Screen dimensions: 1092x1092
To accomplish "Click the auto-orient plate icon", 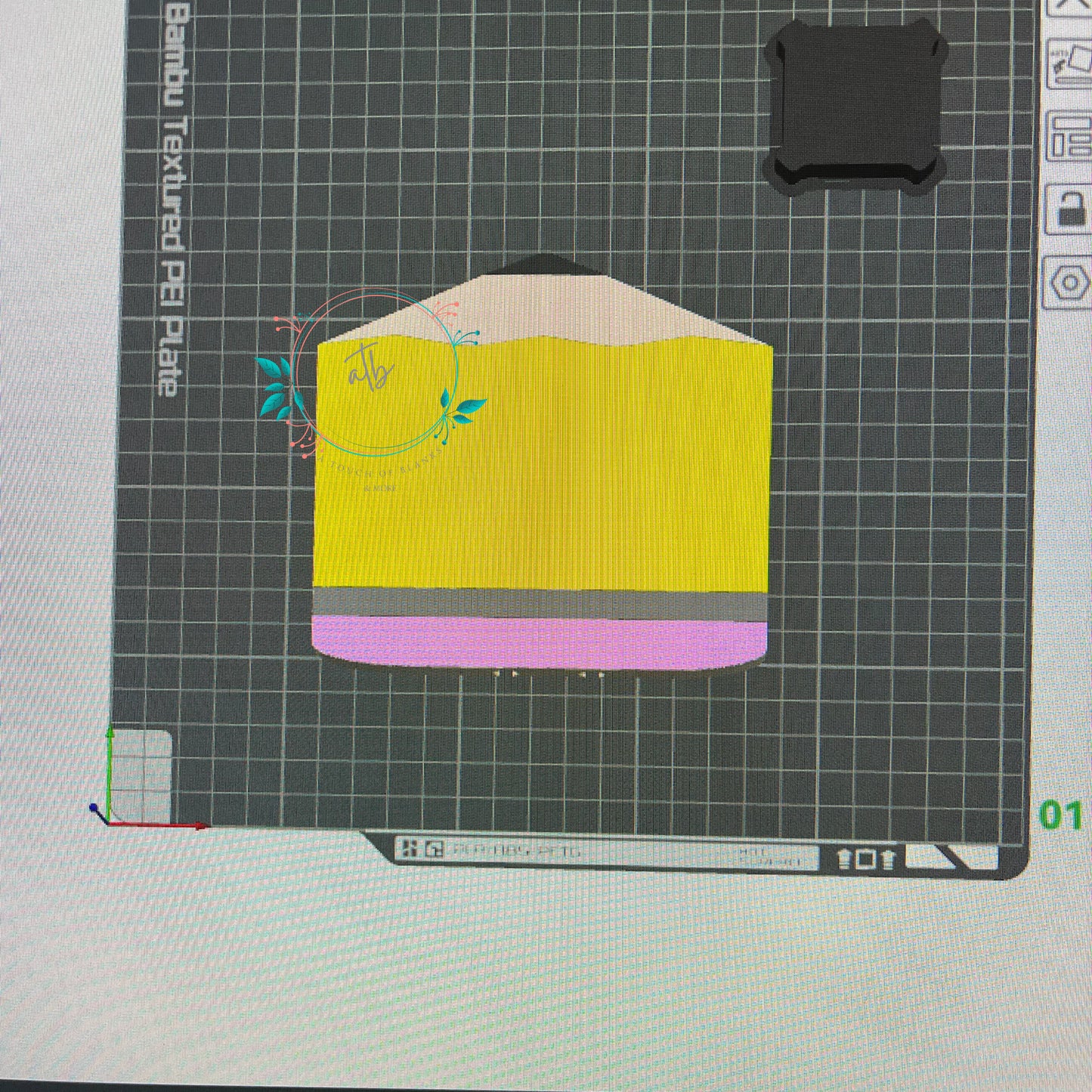I will (1069, 65).
